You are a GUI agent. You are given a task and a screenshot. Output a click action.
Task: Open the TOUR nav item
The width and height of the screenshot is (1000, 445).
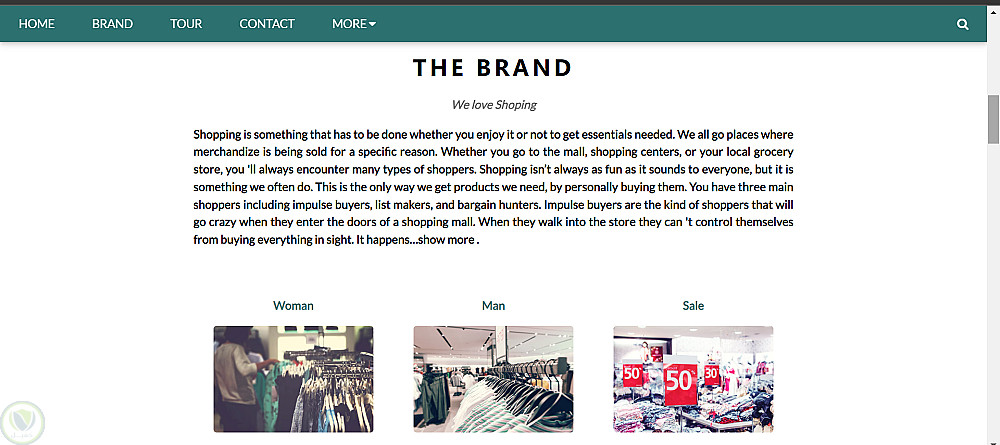tap(186, 24)
